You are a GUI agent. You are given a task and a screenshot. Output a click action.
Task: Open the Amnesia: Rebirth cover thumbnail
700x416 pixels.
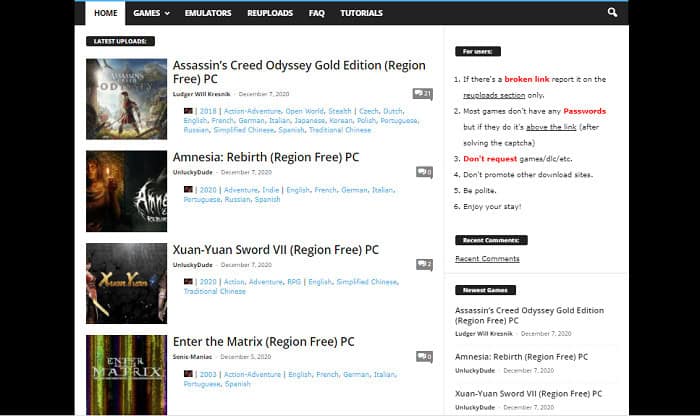126,191
